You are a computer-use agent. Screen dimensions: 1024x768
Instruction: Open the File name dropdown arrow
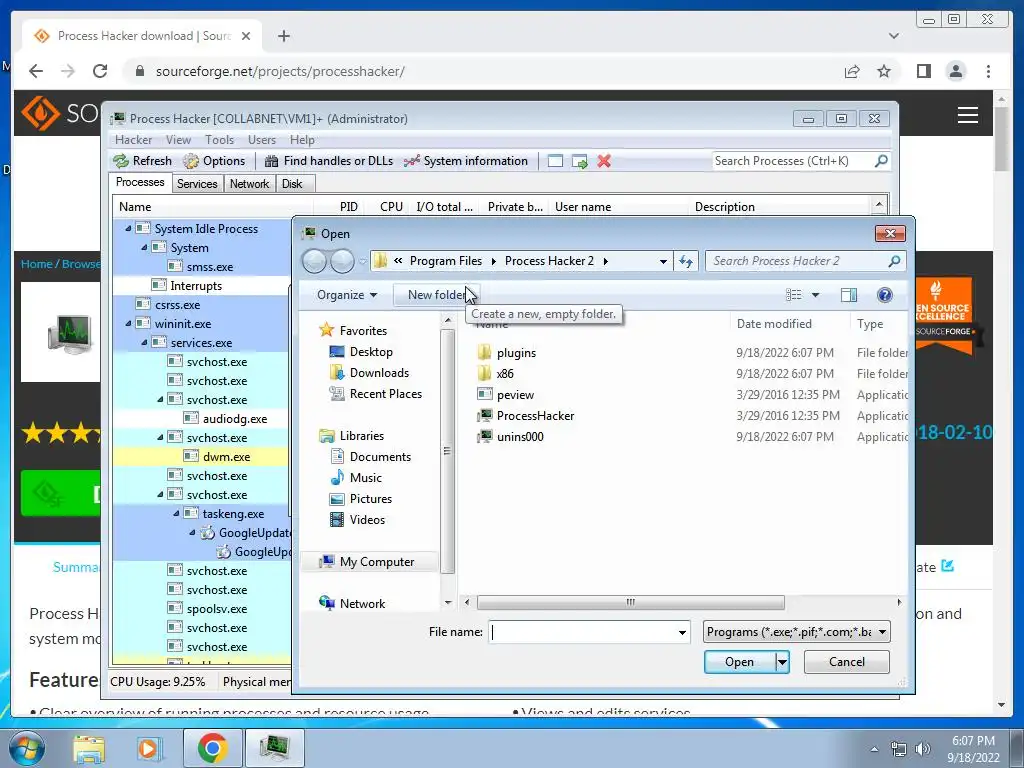(682, 632)
